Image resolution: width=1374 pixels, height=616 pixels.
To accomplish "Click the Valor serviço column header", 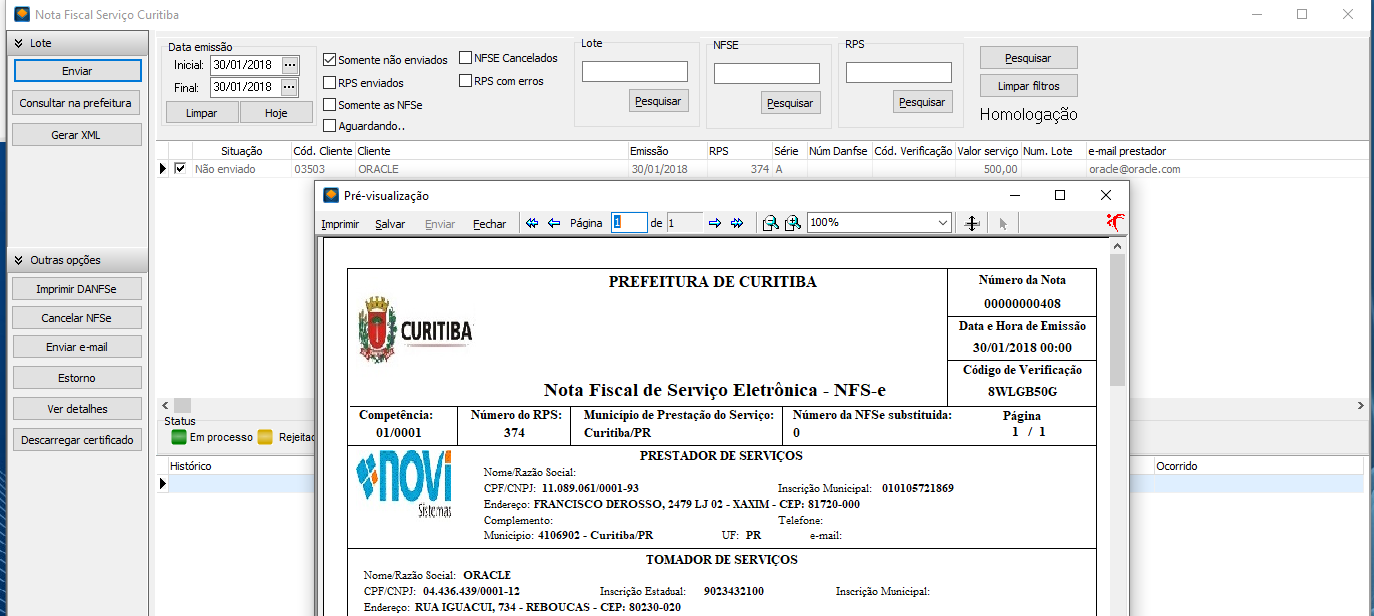I will click(x=987, y=151).
